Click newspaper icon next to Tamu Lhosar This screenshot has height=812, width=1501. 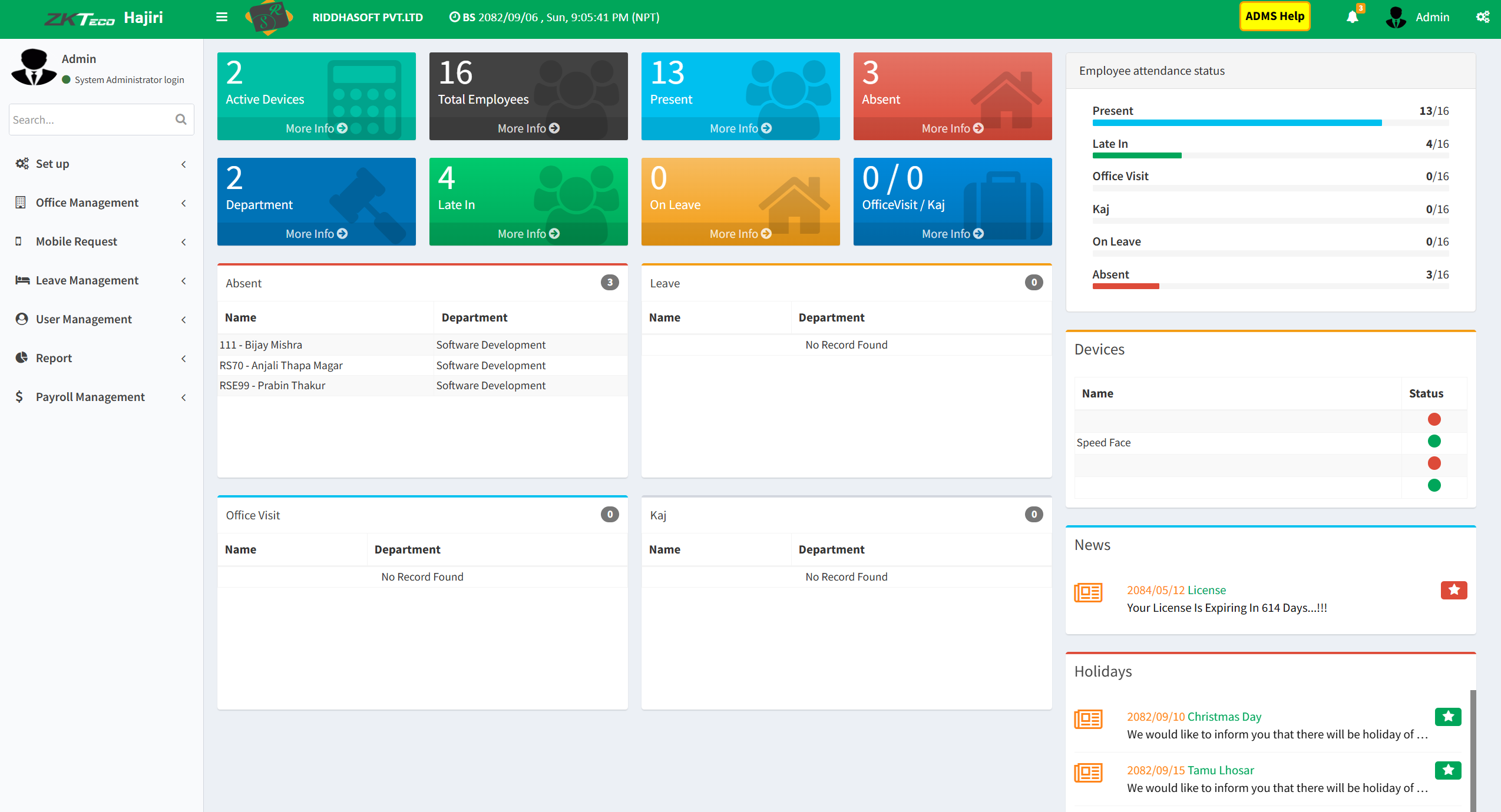coord(1088,773)
